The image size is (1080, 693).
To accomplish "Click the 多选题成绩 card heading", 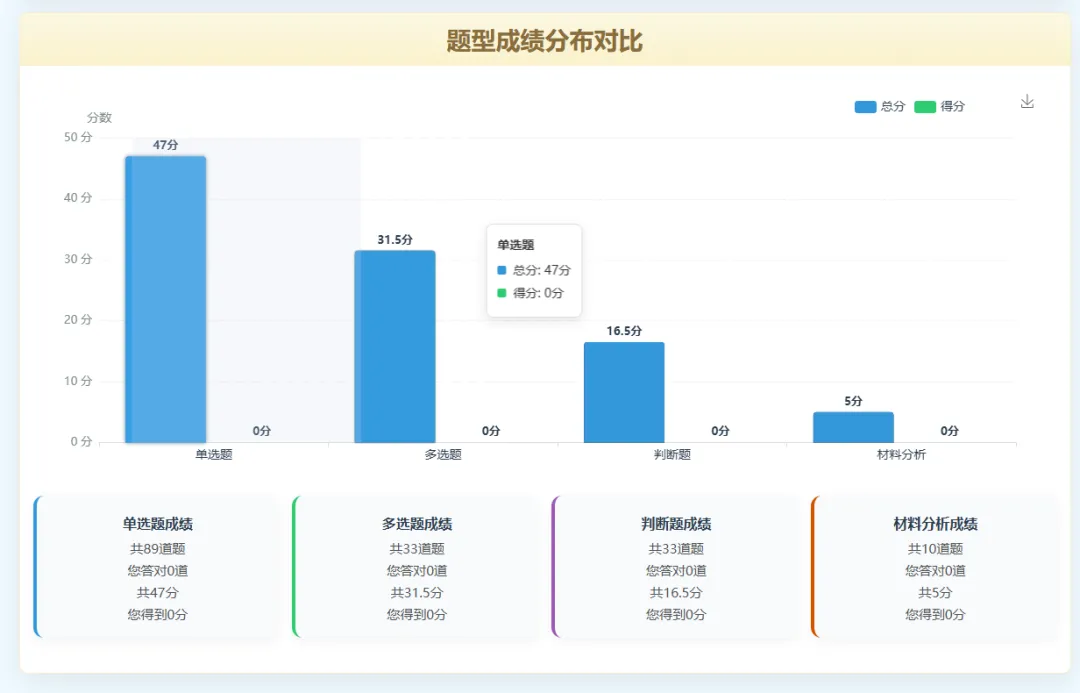I will [x=417, y=524].
